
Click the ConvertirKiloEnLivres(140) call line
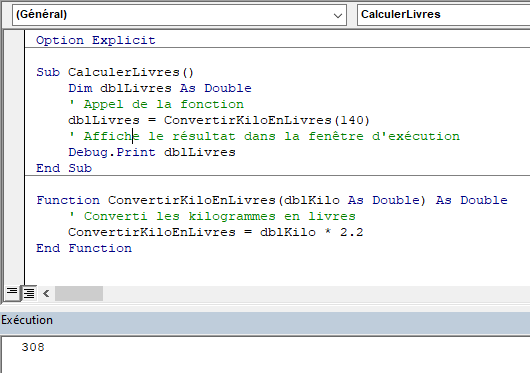(x=219, y=120)
